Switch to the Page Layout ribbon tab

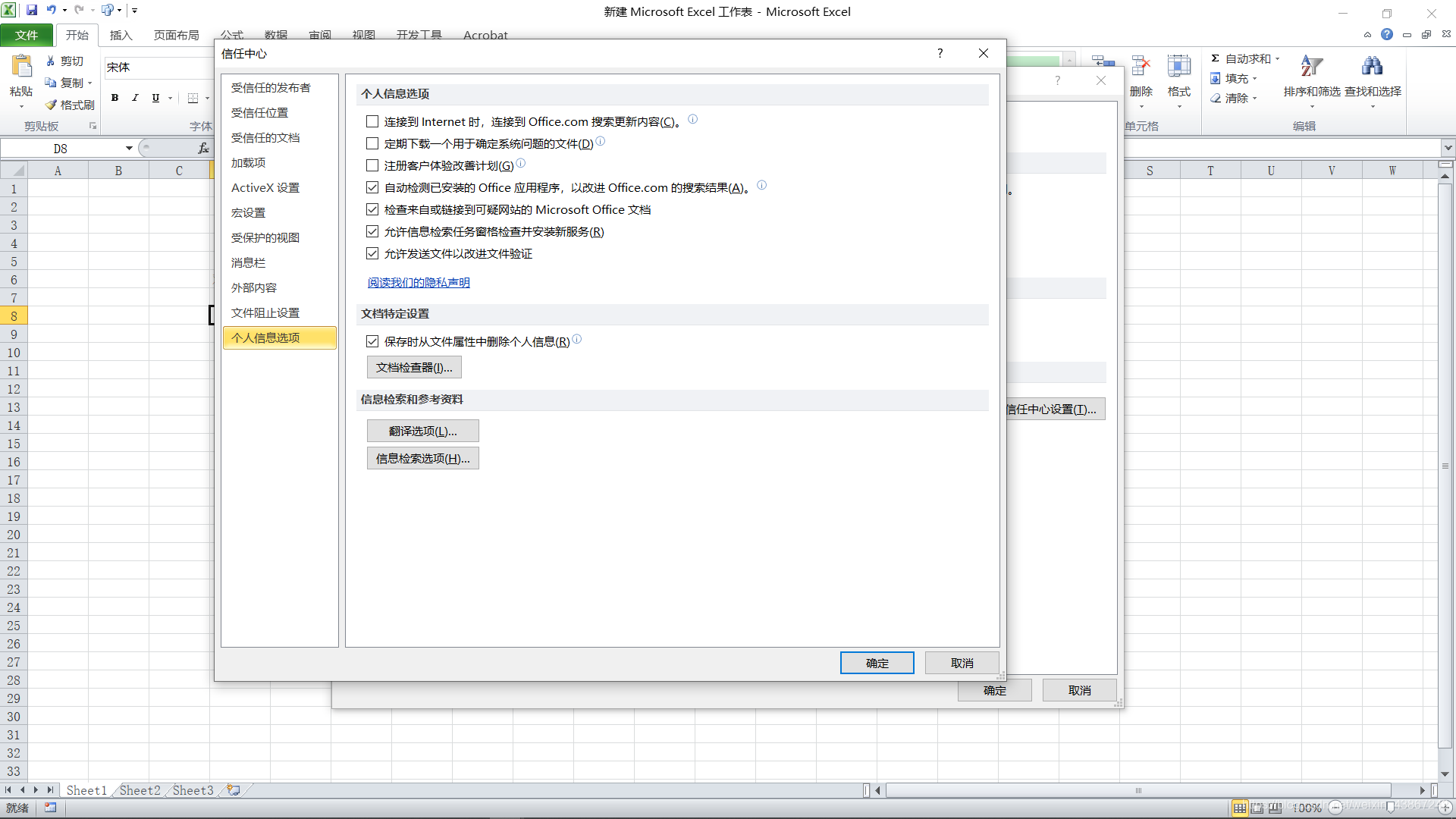(x=176, y=35)
